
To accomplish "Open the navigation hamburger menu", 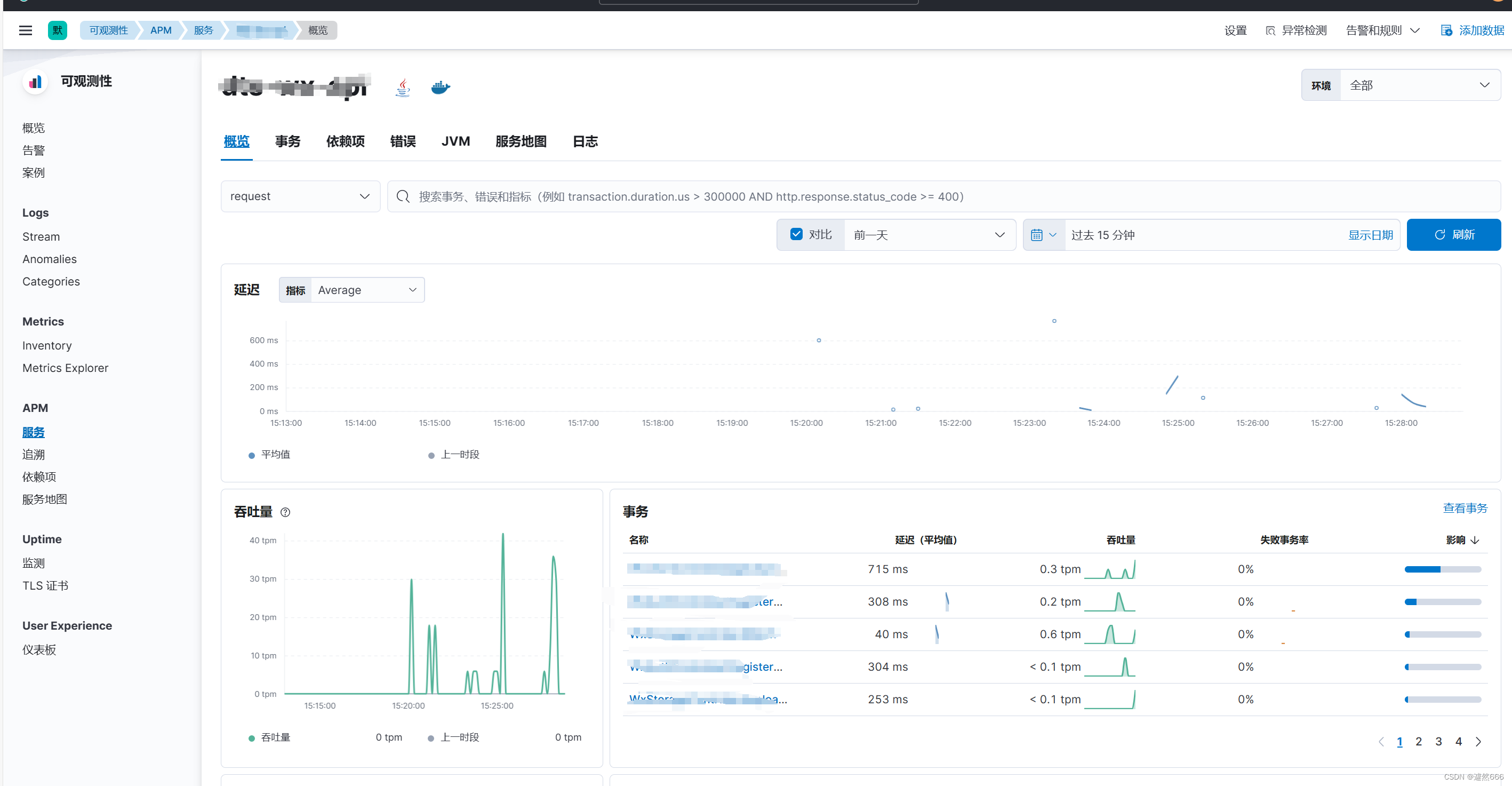I will (25, 30).
